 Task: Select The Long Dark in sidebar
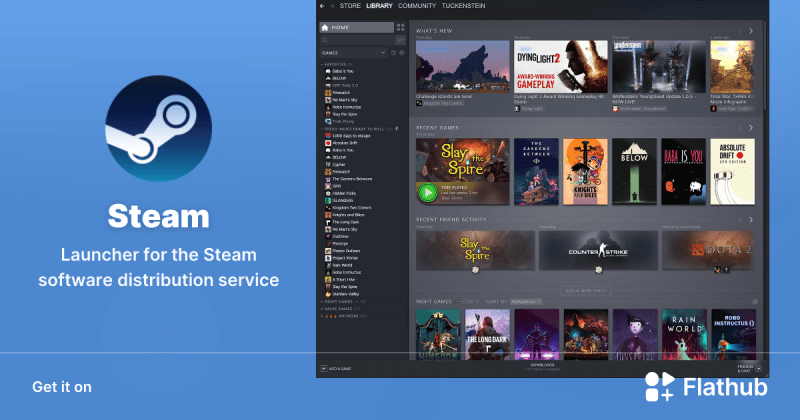(342, 222)
